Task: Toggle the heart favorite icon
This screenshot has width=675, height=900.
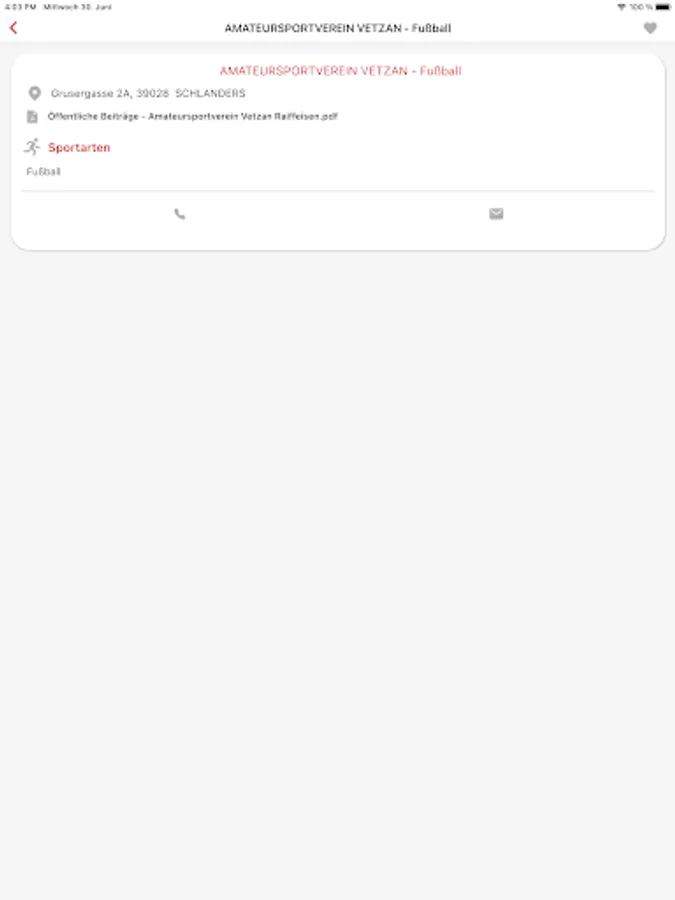Action: (650, 28)
